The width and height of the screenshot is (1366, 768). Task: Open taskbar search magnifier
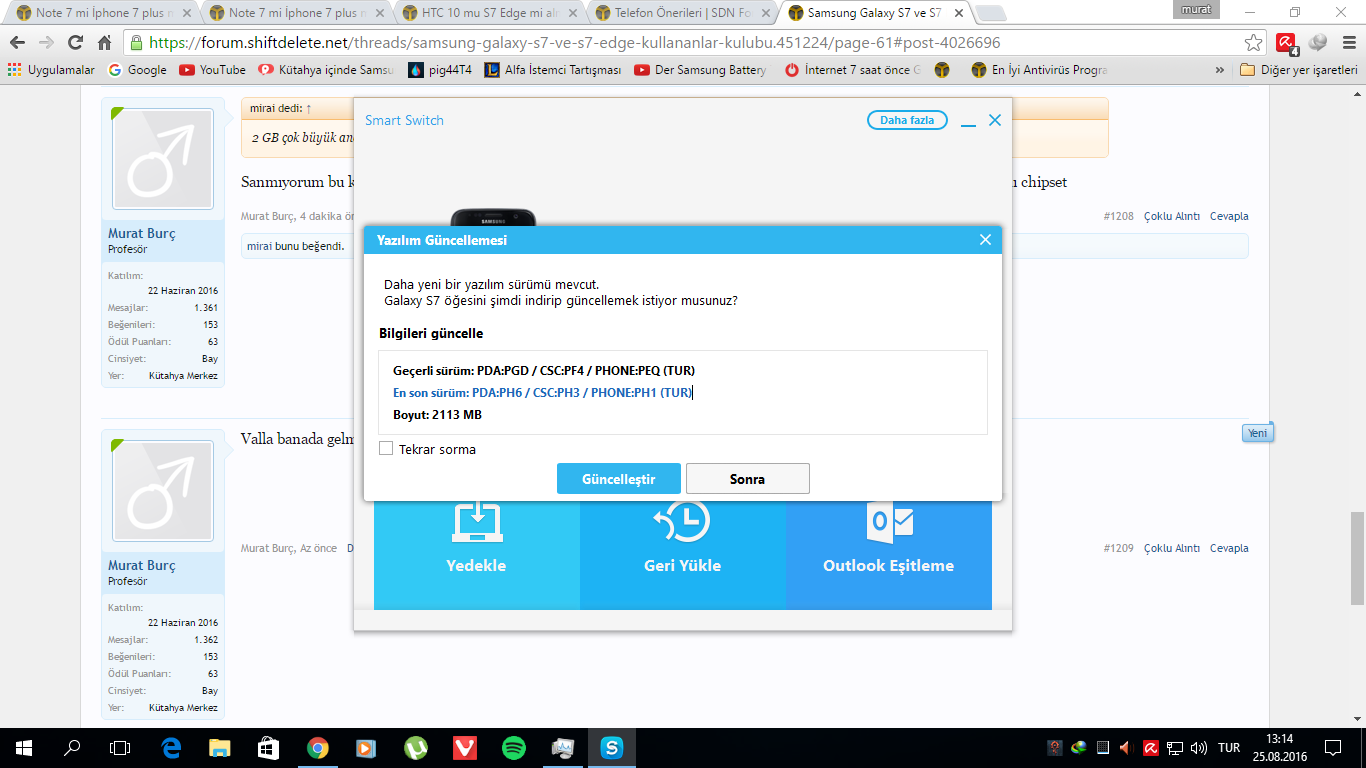click(72, 747)
